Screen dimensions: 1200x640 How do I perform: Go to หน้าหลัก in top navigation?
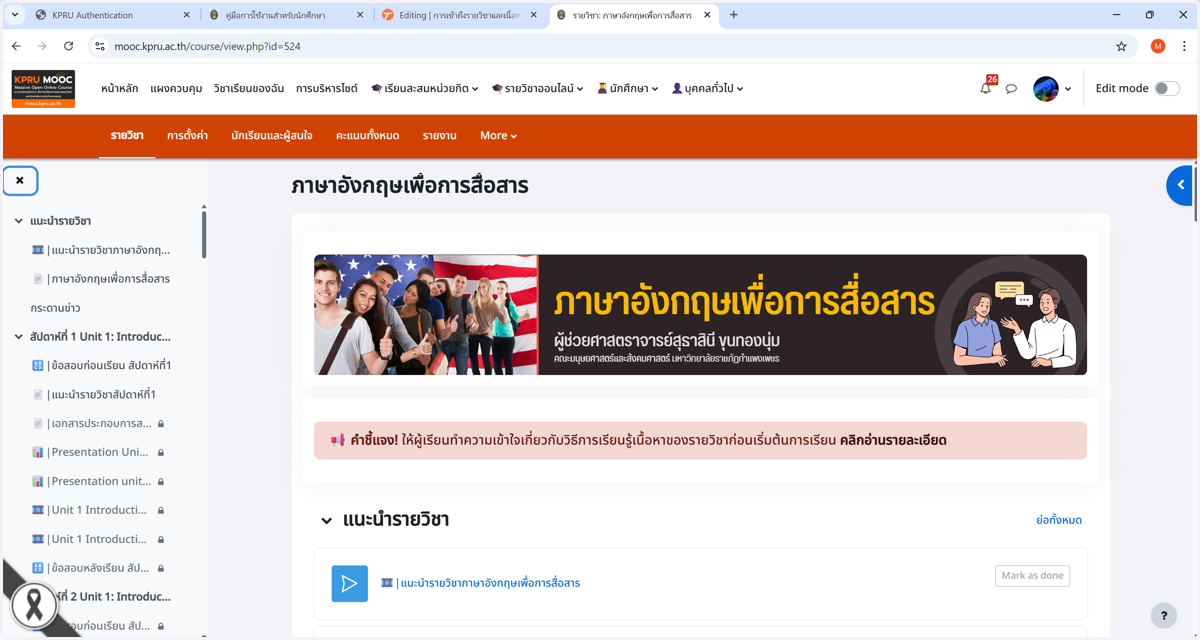(x=120, y=89)
